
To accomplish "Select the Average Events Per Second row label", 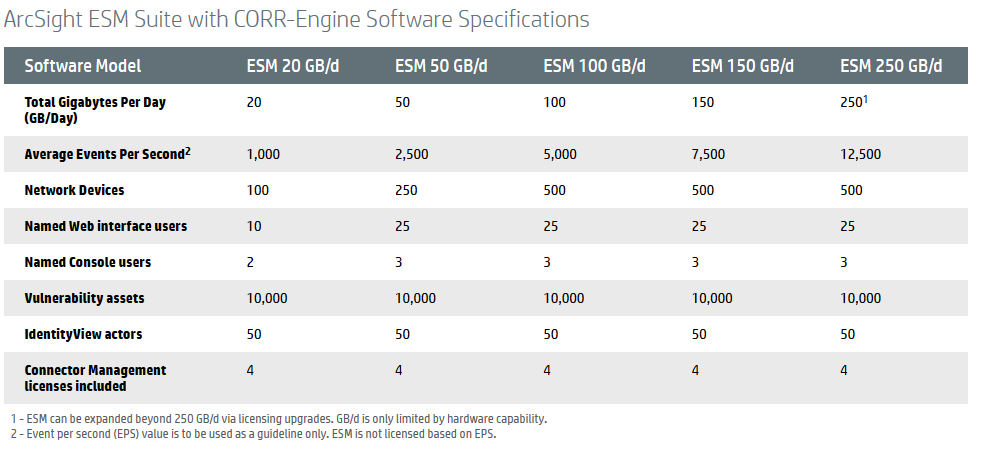I will click(107, 153).
